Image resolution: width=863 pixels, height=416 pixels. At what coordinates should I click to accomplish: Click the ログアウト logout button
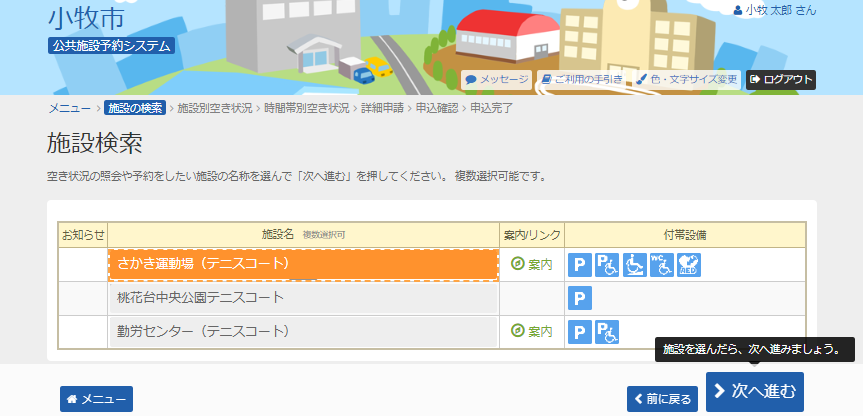coord(781,79)
